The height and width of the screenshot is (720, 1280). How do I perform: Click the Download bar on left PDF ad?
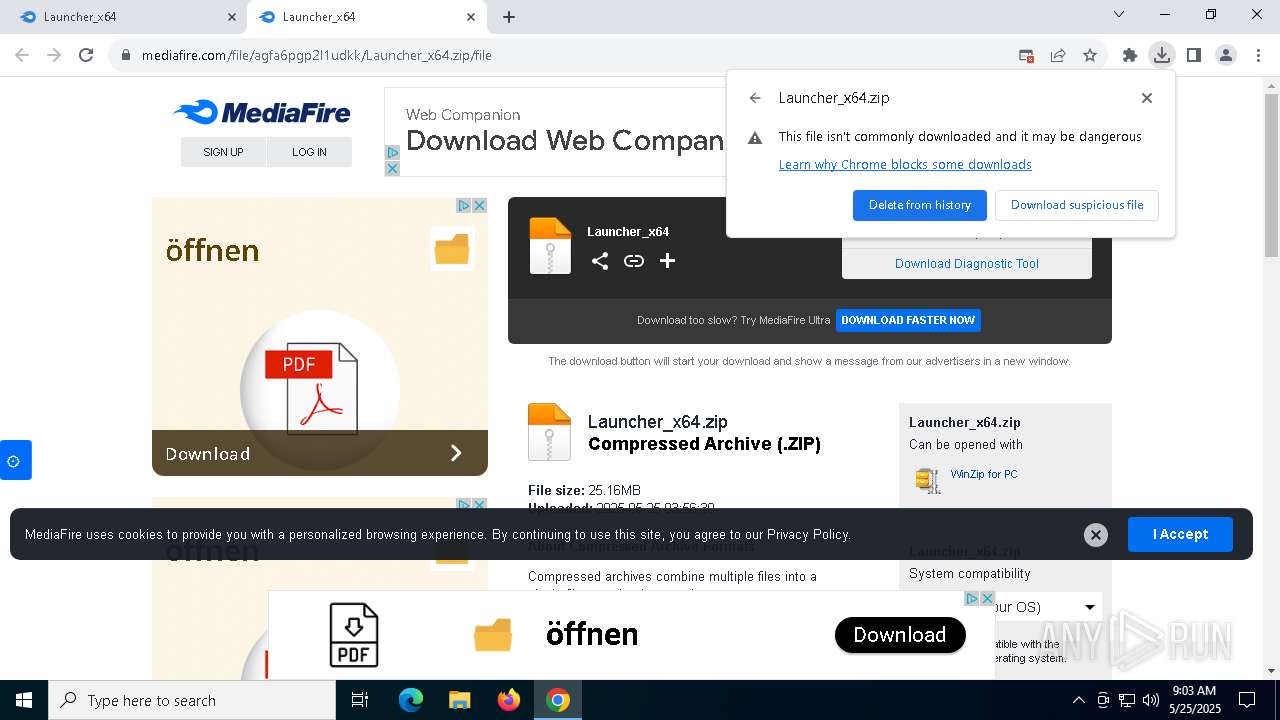pyautogui.click(x=320, y=453)
